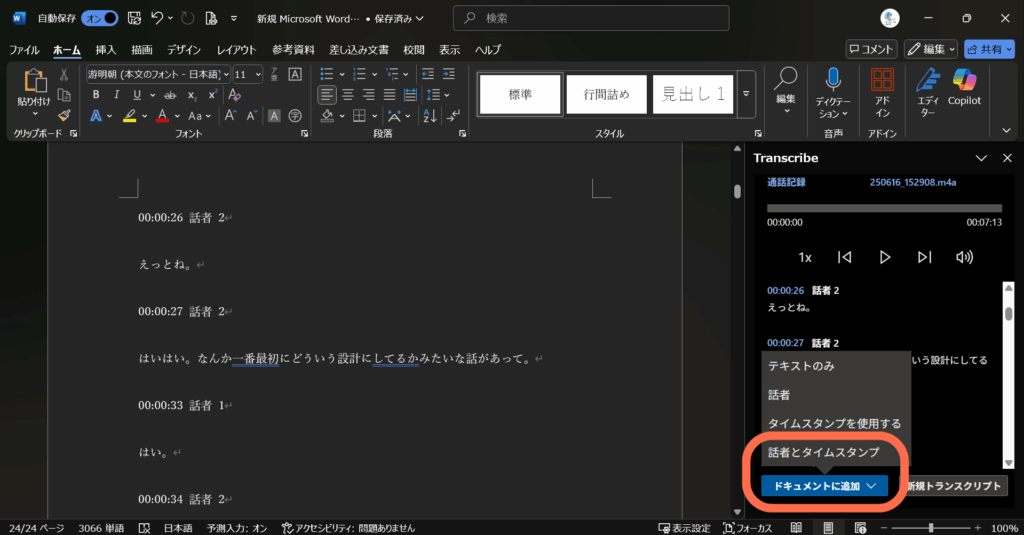Click the Show paragraph marks icon

click(453, 116)
